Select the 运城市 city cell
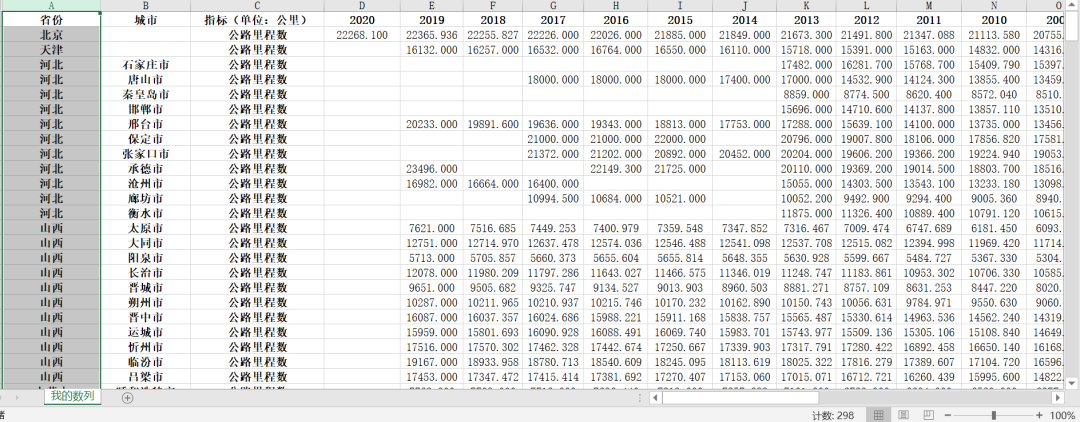Image resolution: width=1080 pixels, height=422 pixels. pyautogui.click(x=146, y=333)
